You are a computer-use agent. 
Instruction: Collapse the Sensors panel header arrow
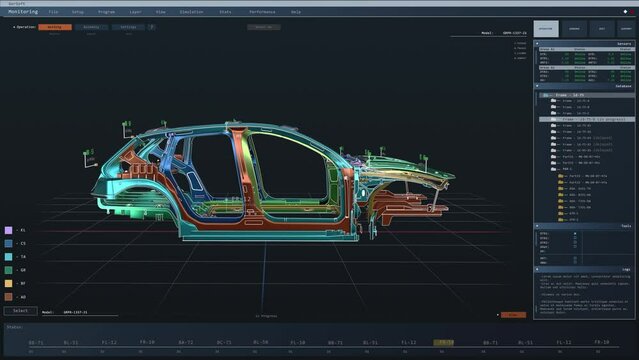pos(537,44)
